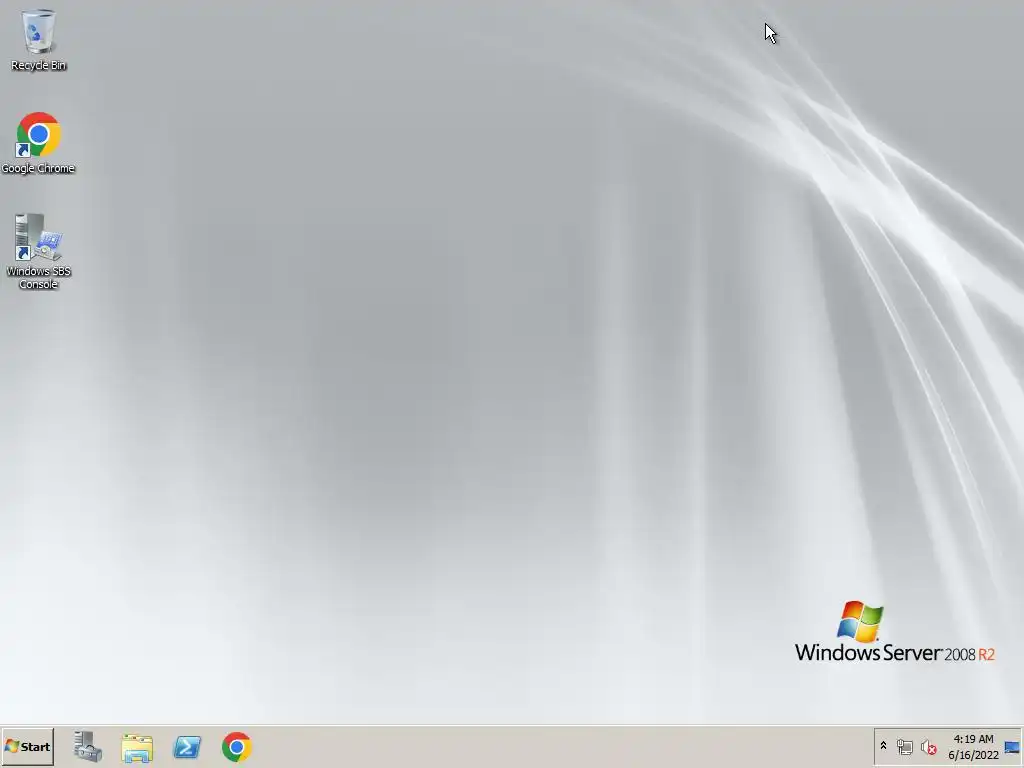Click the muted volume tray icon
The image size is (1024, 768).
(x=928, y=746)
